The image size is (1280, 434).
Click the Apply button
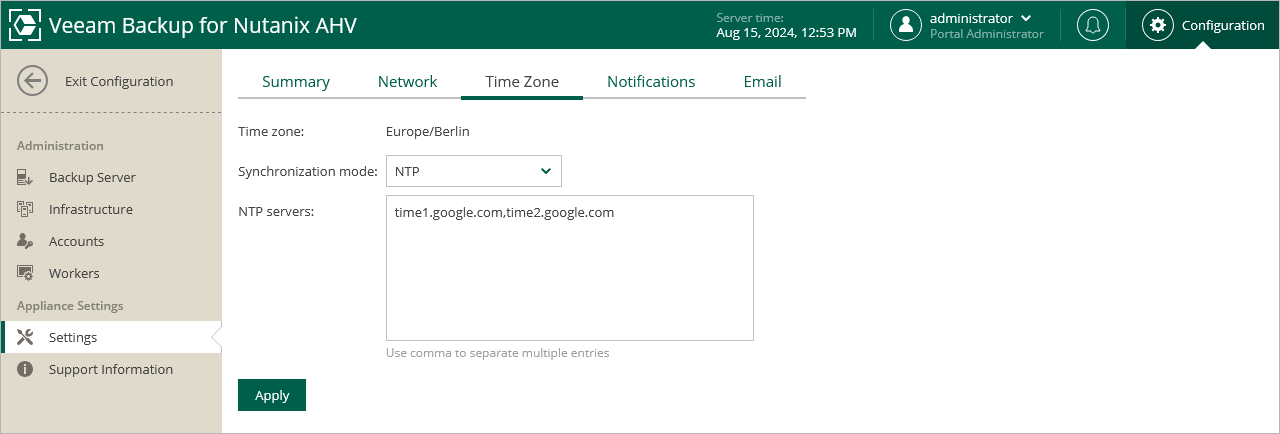(272, 395)
